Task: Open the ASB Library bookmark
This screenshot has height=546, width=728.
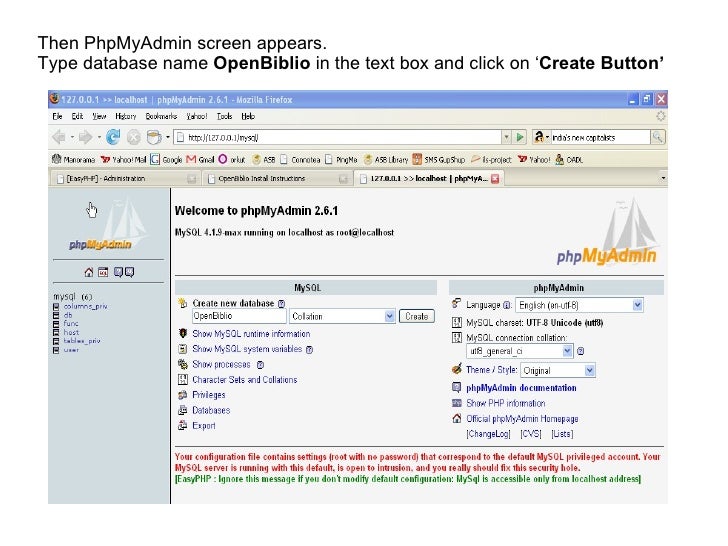Action: pos(386,160)
